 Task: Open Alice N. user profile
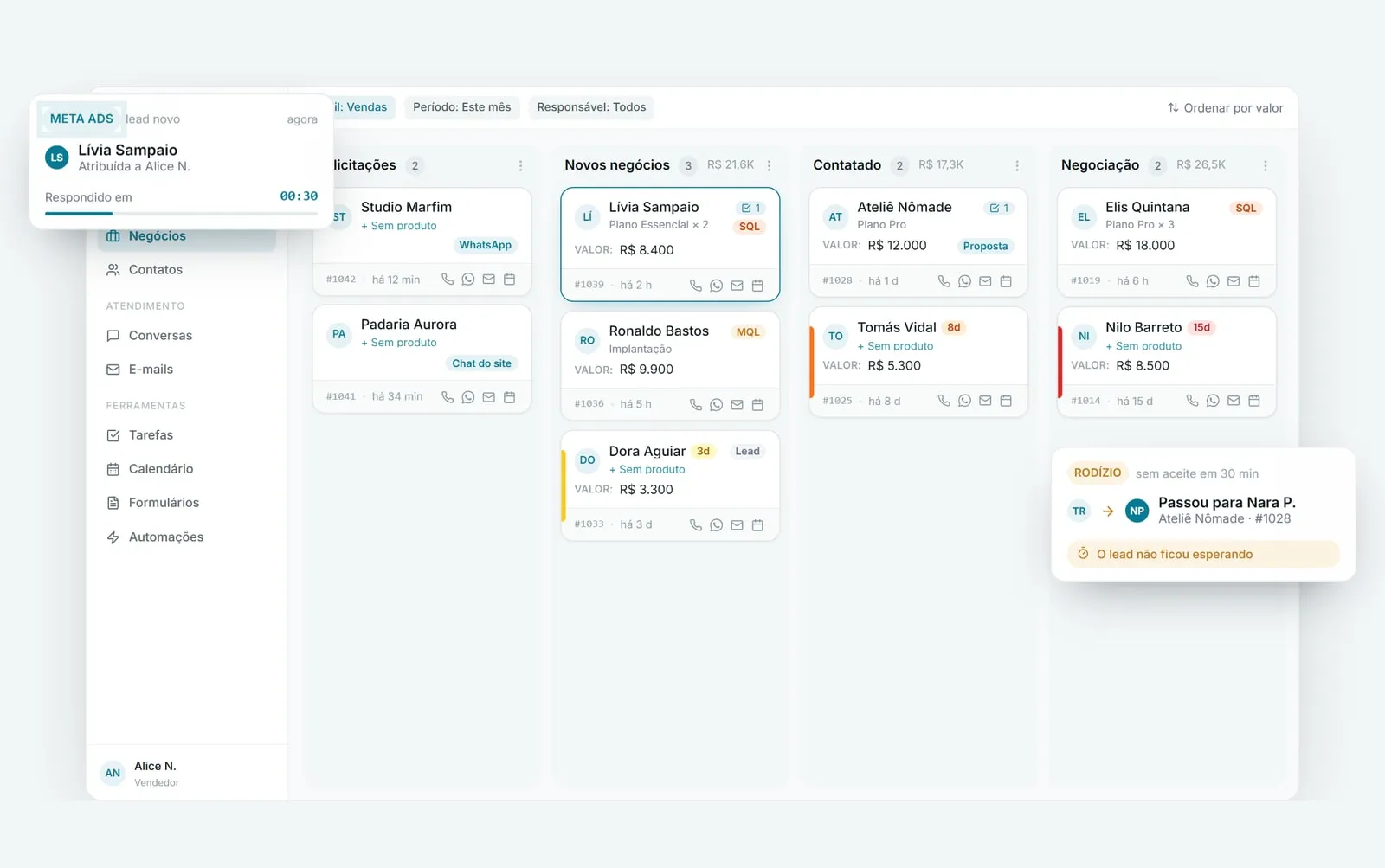coord(186,774)
